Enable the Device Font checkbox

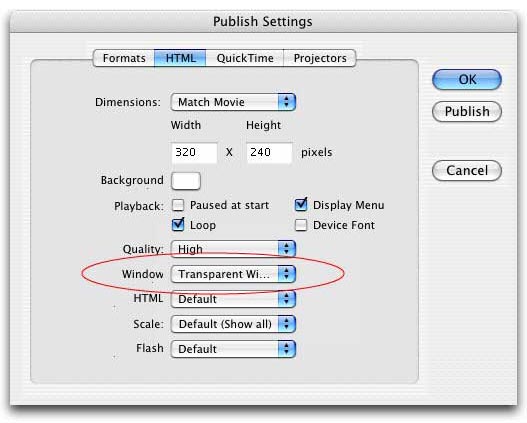coord(301,225)
